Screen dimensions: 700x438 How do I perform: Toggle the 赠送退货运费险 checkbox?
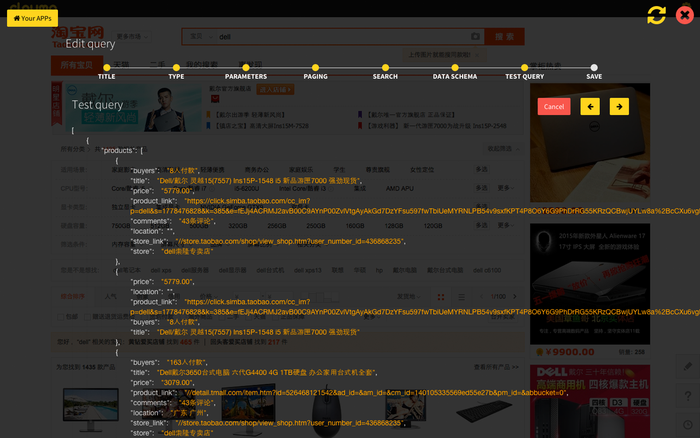tap(88, 317)
